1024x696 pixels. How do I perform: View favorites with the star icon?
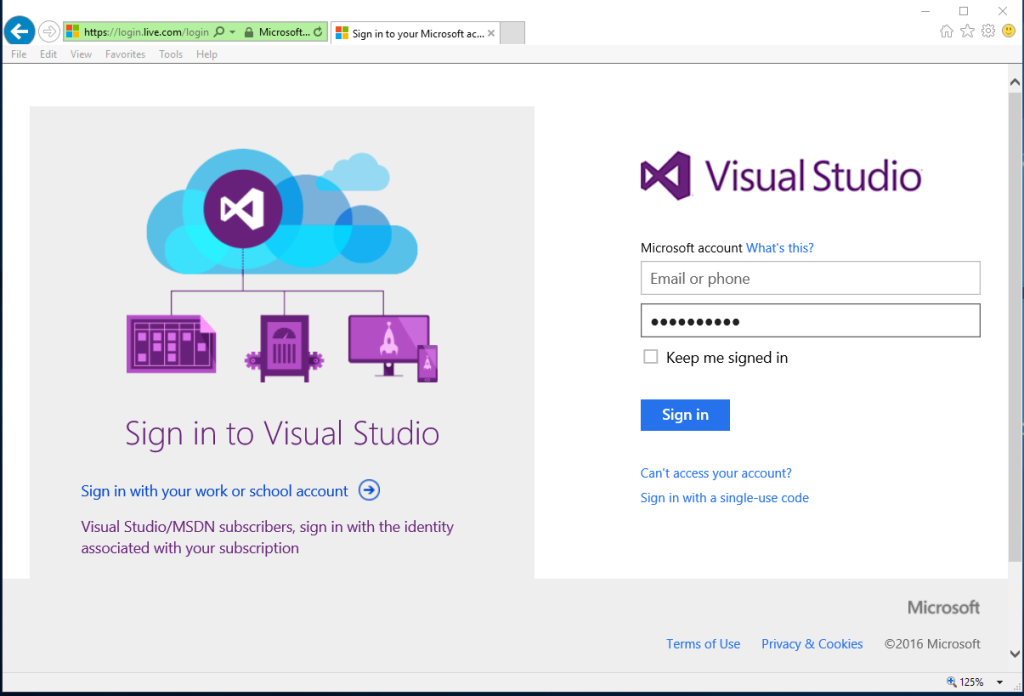[967, 31]
